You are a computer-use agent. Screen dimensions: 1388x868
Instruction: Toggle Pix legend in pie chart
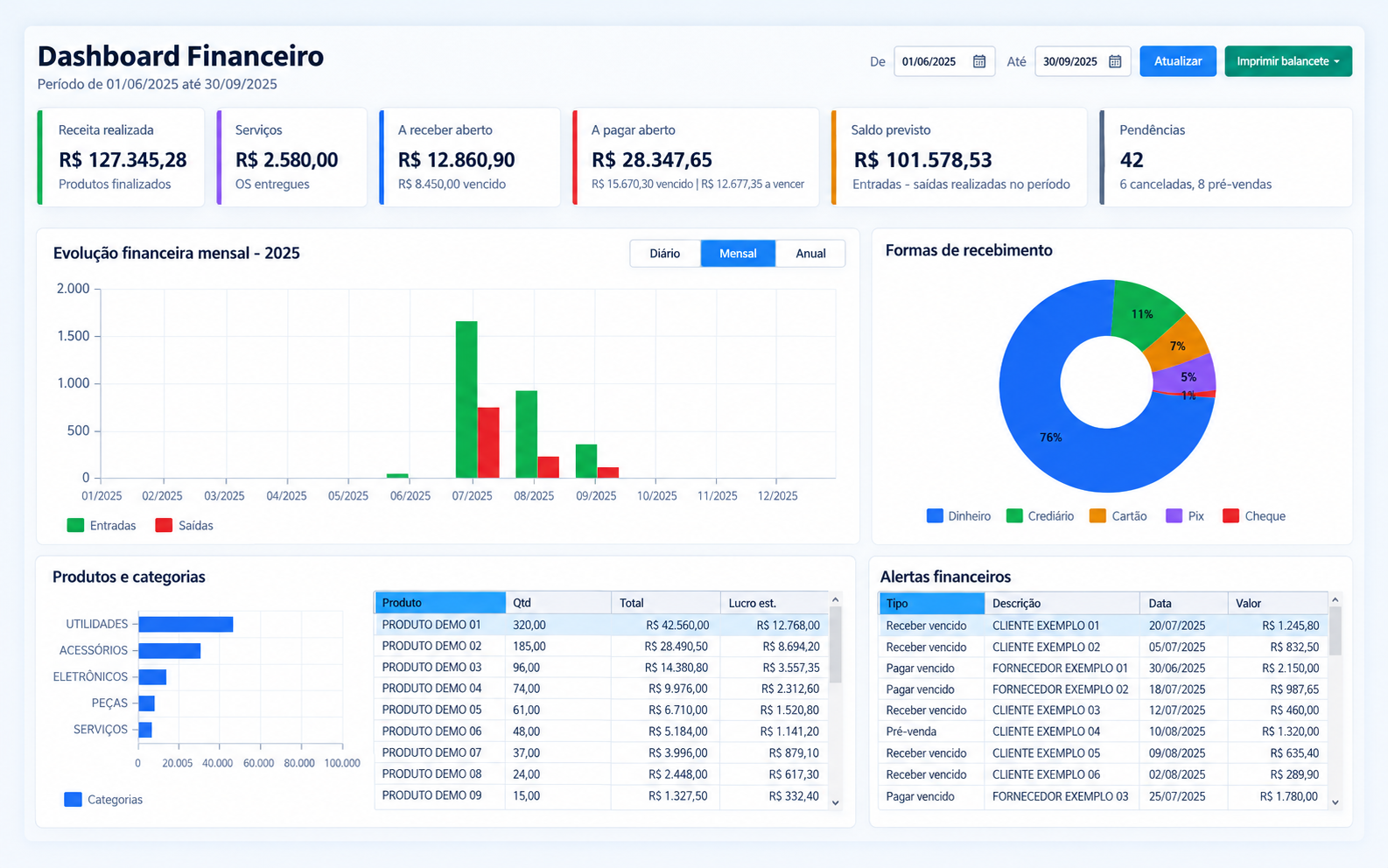tap(1174, 516)
